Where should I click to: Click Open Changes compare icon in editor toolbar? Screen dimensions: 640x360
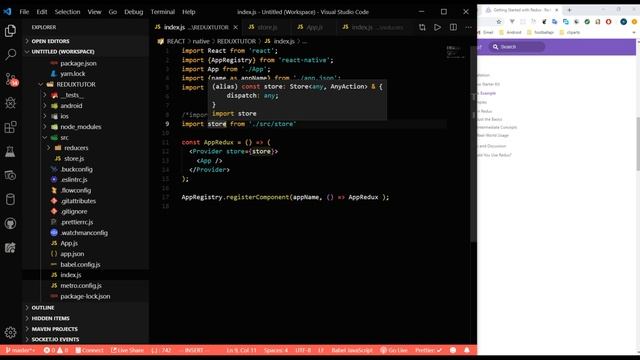tap(422, 27)
